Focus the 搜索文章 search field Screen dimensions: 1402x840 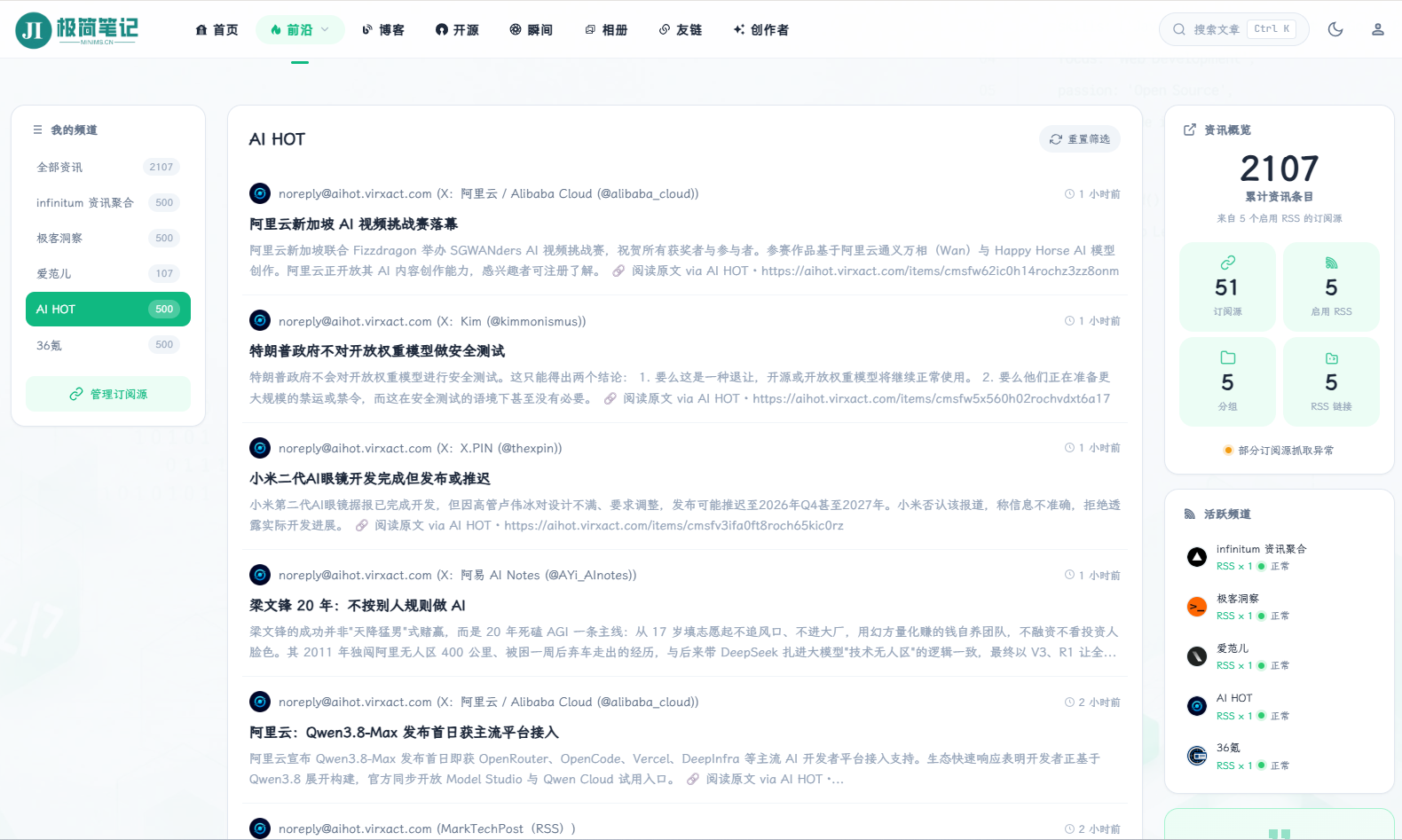pos(1233,29)
